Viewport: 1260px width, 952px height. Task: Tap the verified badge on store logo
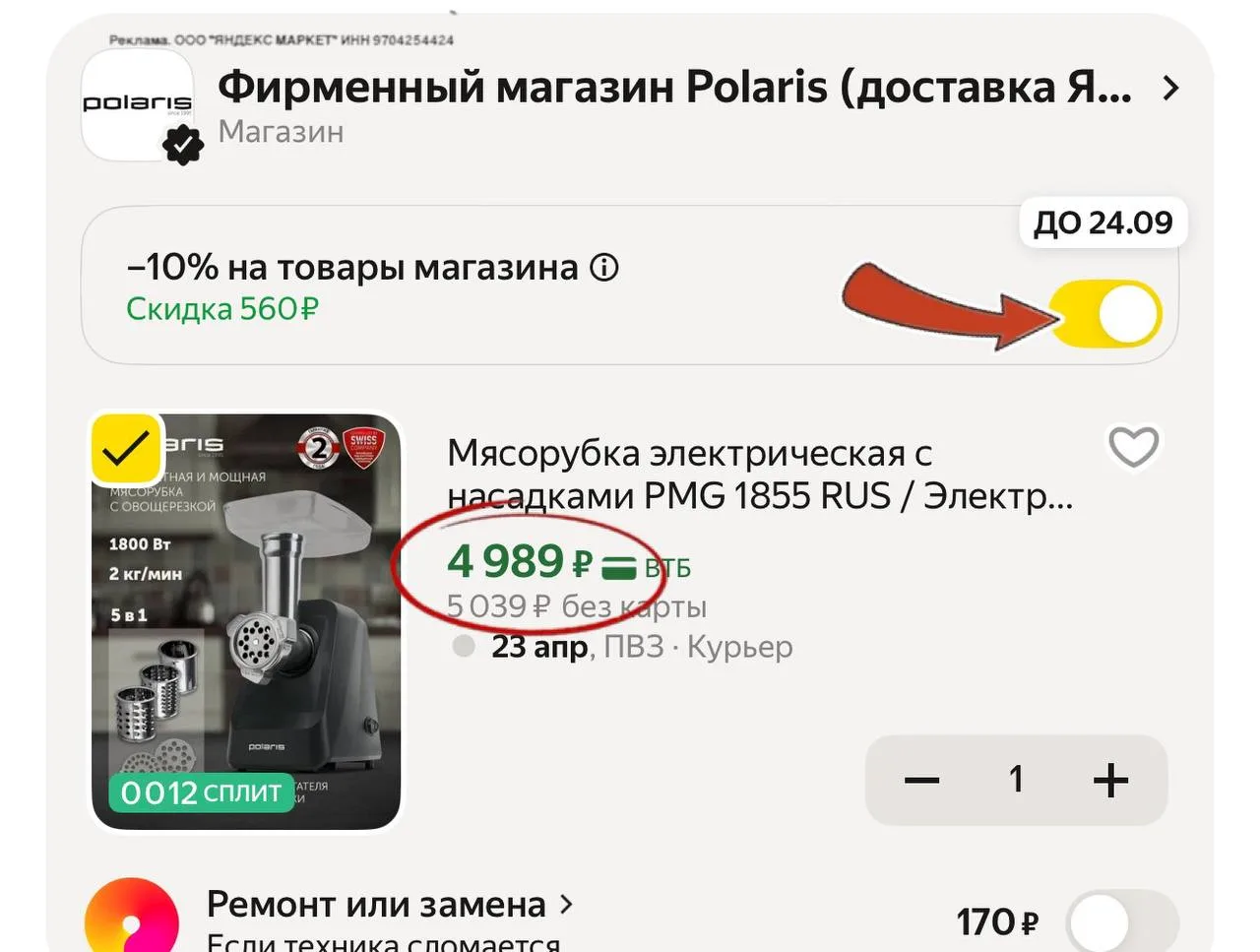182,147
